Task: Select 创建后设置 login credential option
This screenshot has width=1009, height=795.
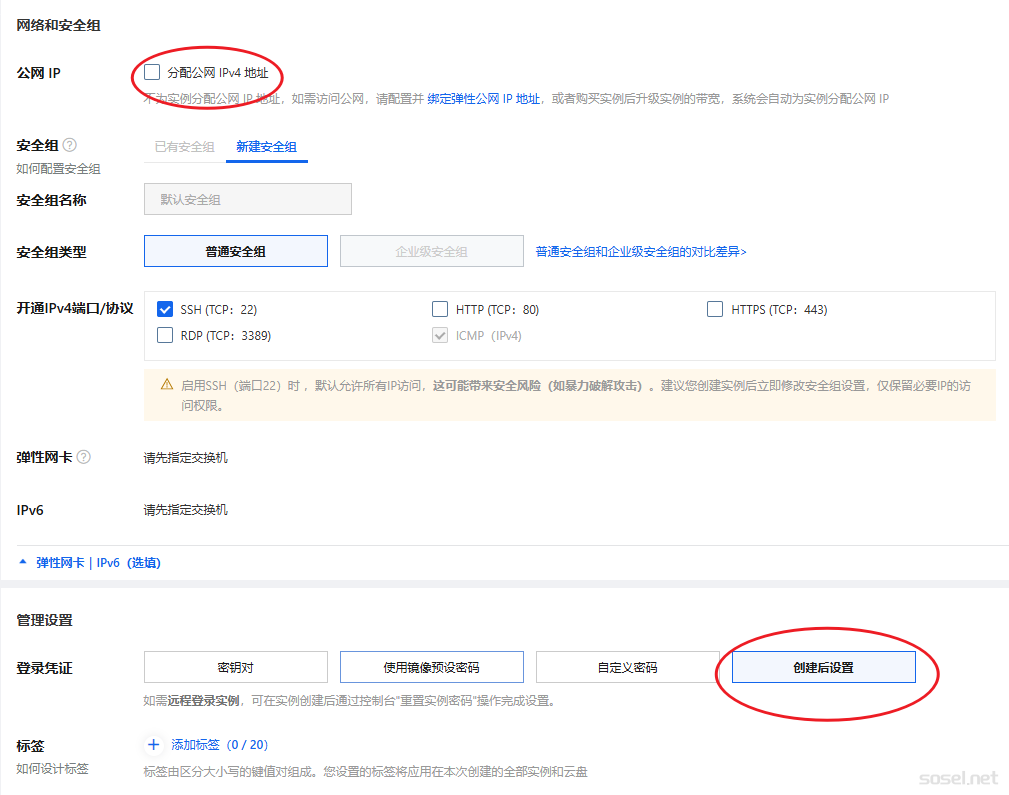Action: (x=823, y=667)
